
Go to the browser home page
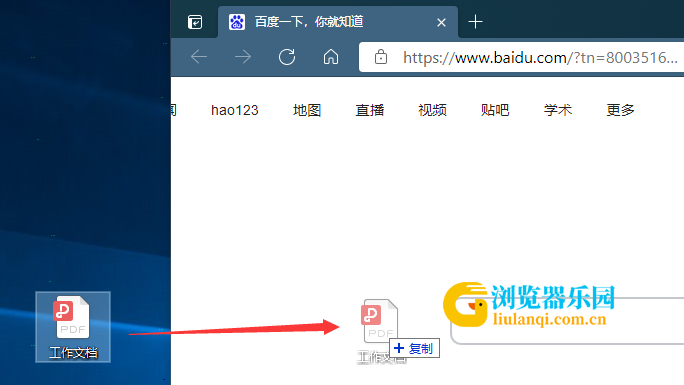331,57
